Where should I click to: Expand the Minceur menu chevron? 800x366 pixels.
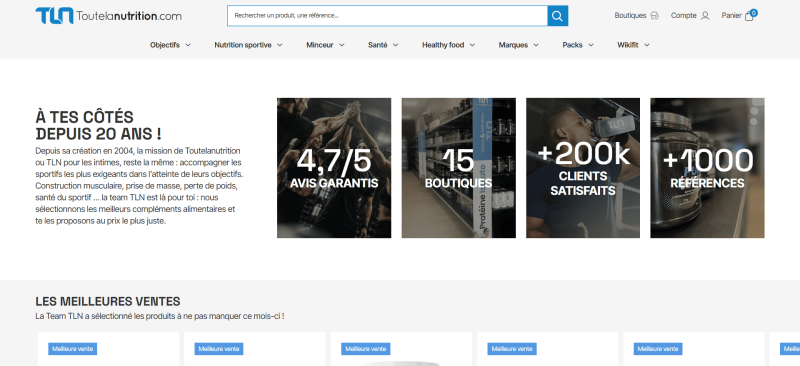click(341, 45)
